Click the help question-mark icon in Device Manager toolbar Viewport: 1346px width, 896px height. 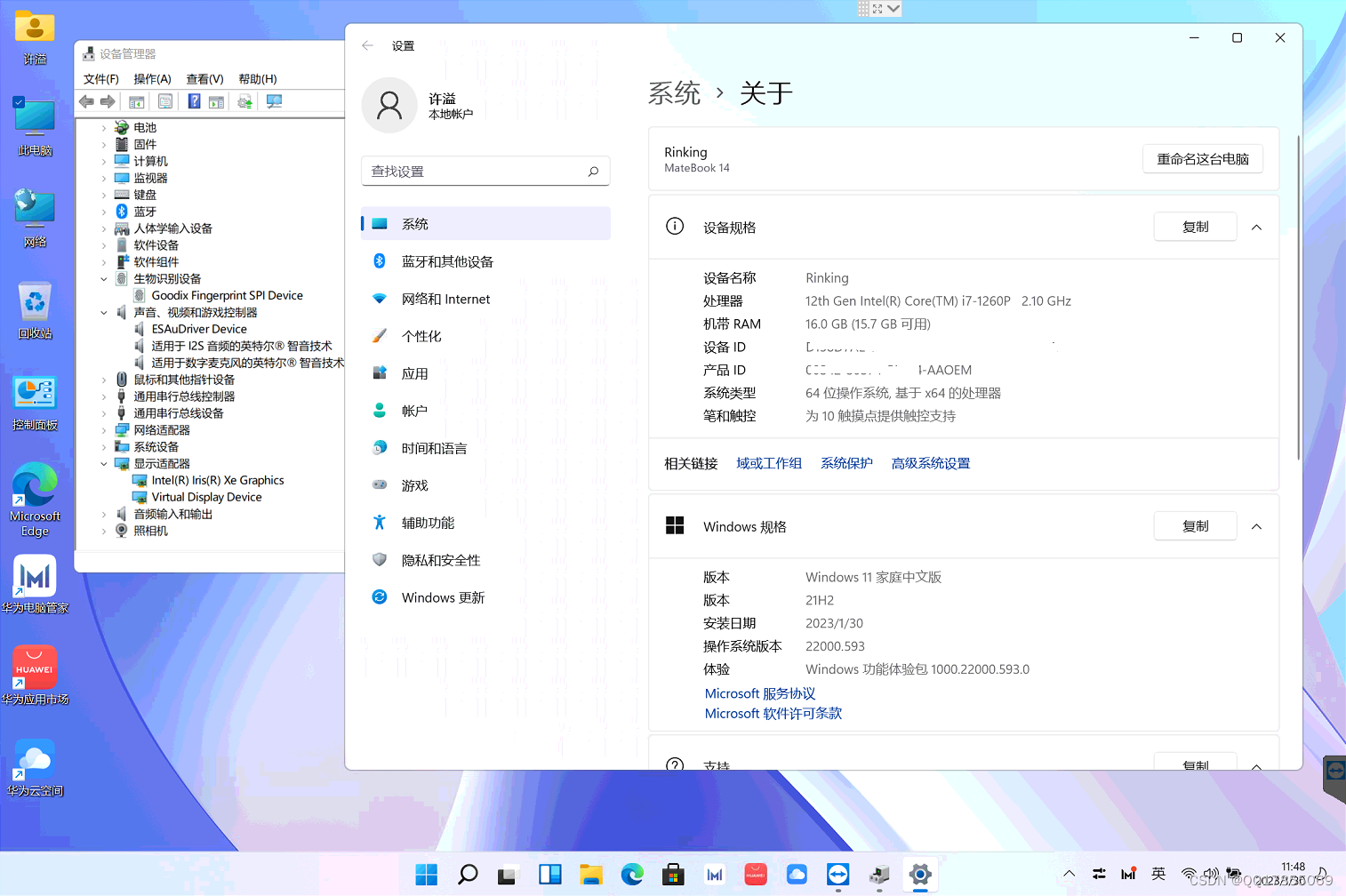tap(194, 101)
